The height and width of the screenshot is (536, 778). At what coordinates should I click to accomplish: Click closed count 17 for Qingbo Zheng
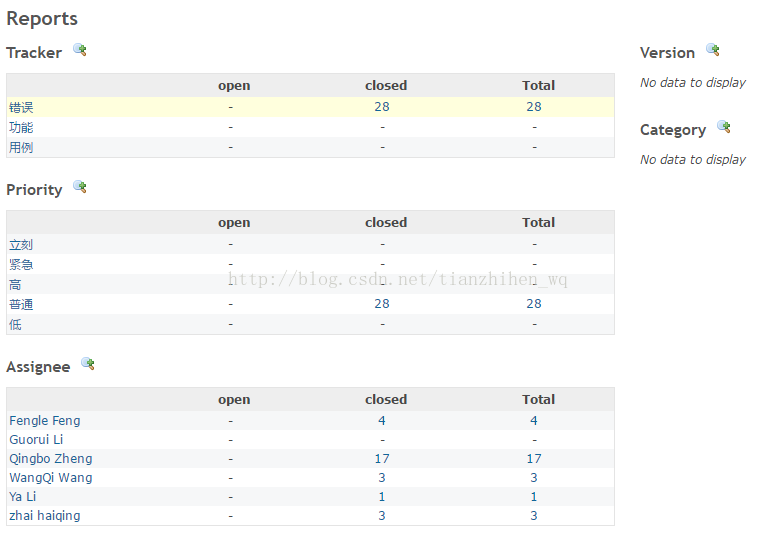pyautogui.click(x=382, y=459)
